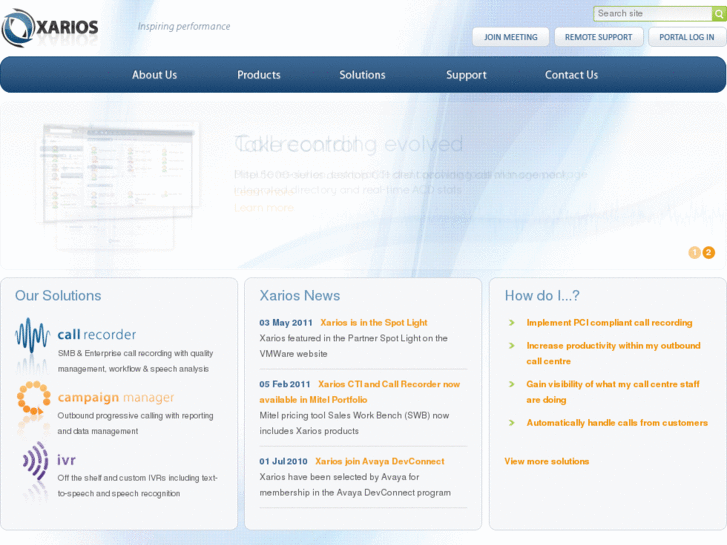Follow the banner Learn more link
The image size is (727, 545).
pyautogui.click(x=264, y=208)
